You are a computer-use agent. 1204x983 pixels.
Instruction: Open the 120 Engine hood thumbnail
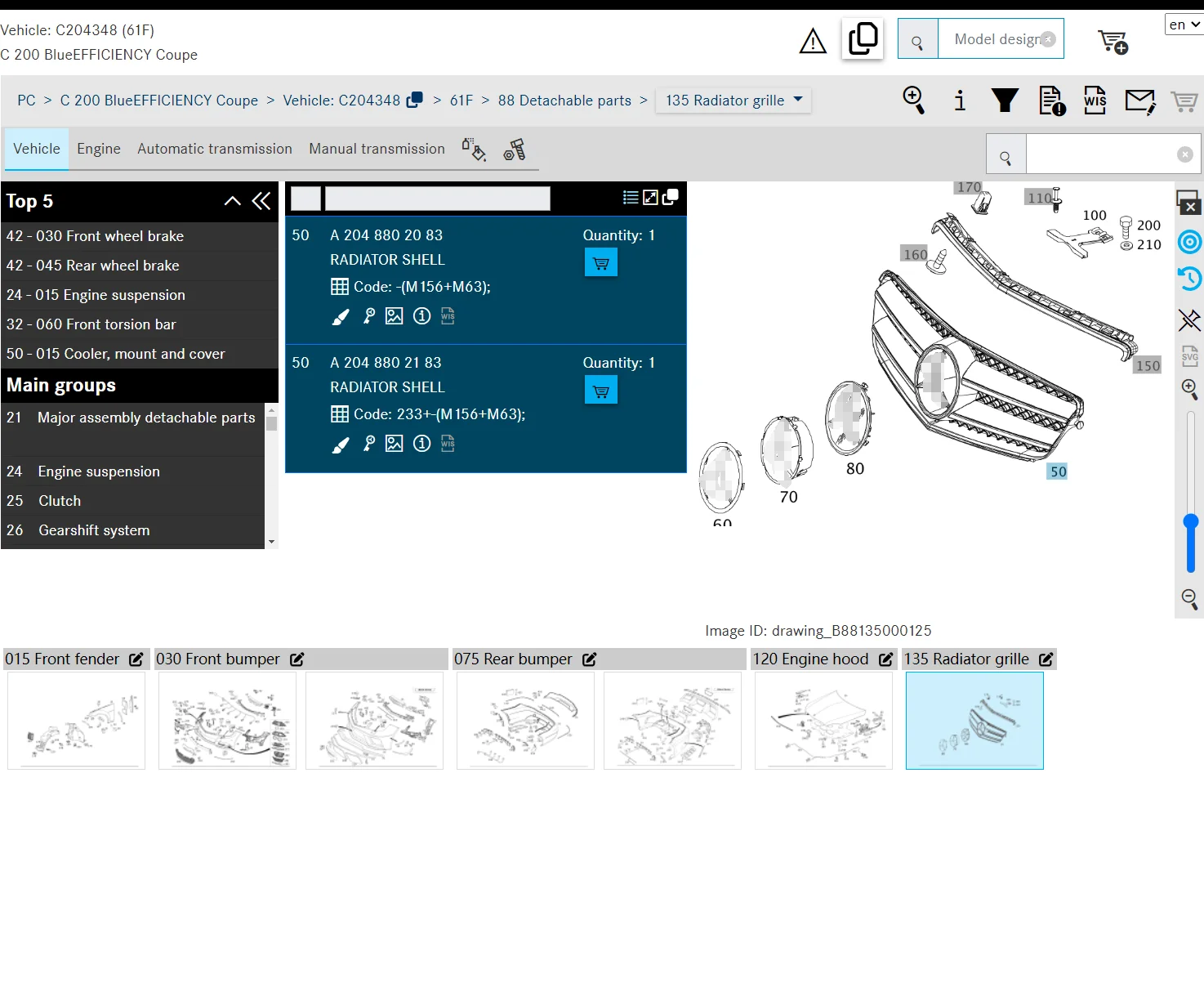pos(823,721)
